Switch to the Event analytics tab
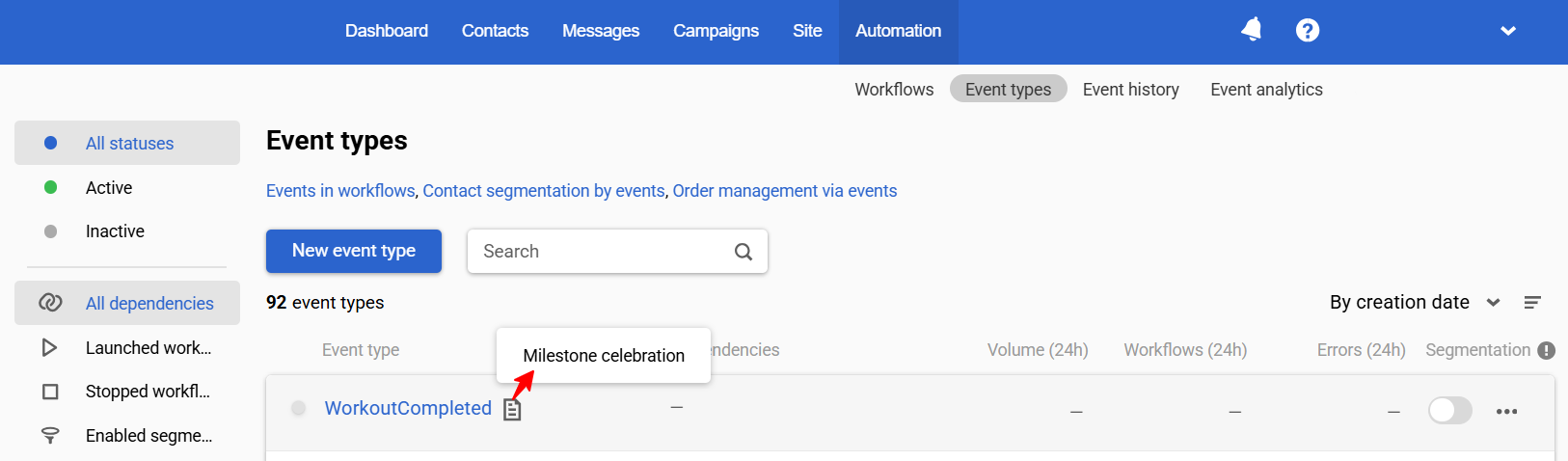This screenshot has height=461, width=1568. point(1266,90)
